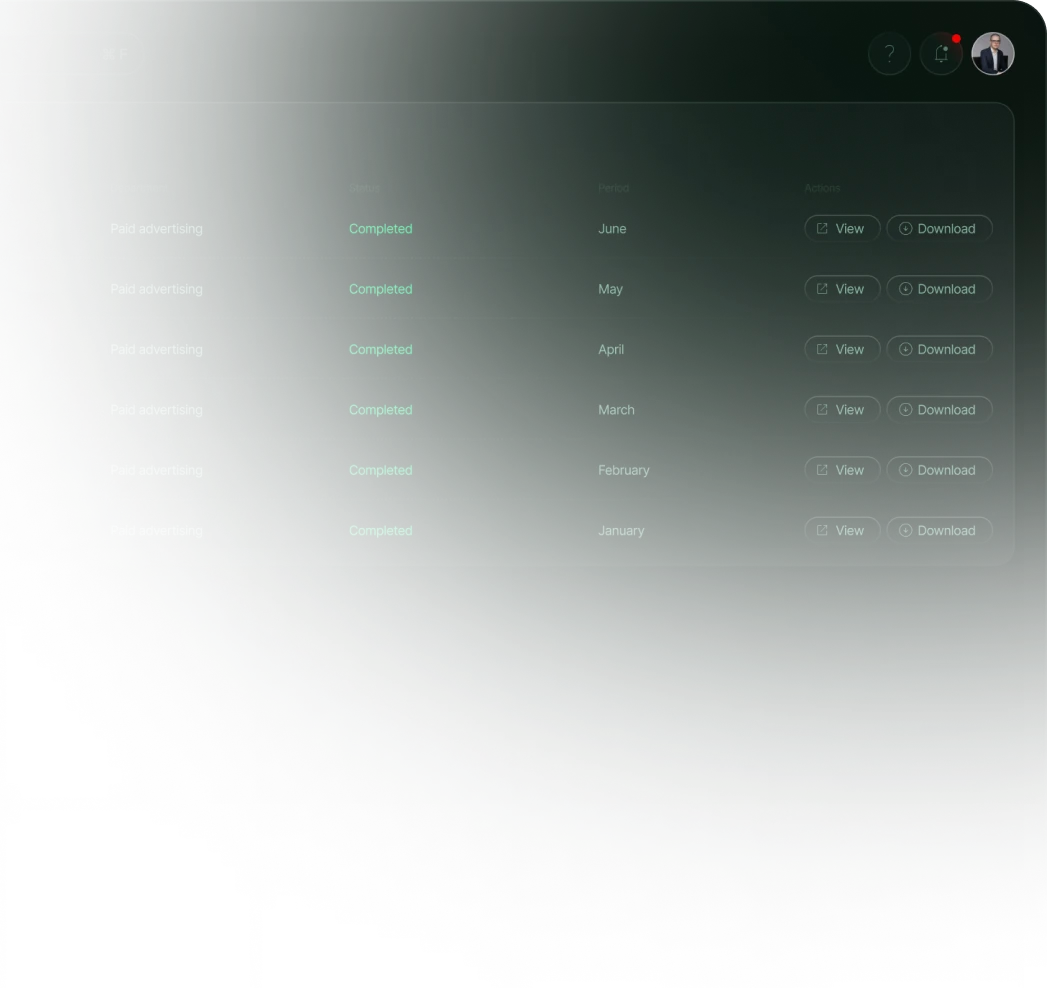The height and width of the screenshot is (988, 1047).
Task: View the January report
Action: [842, 531]
